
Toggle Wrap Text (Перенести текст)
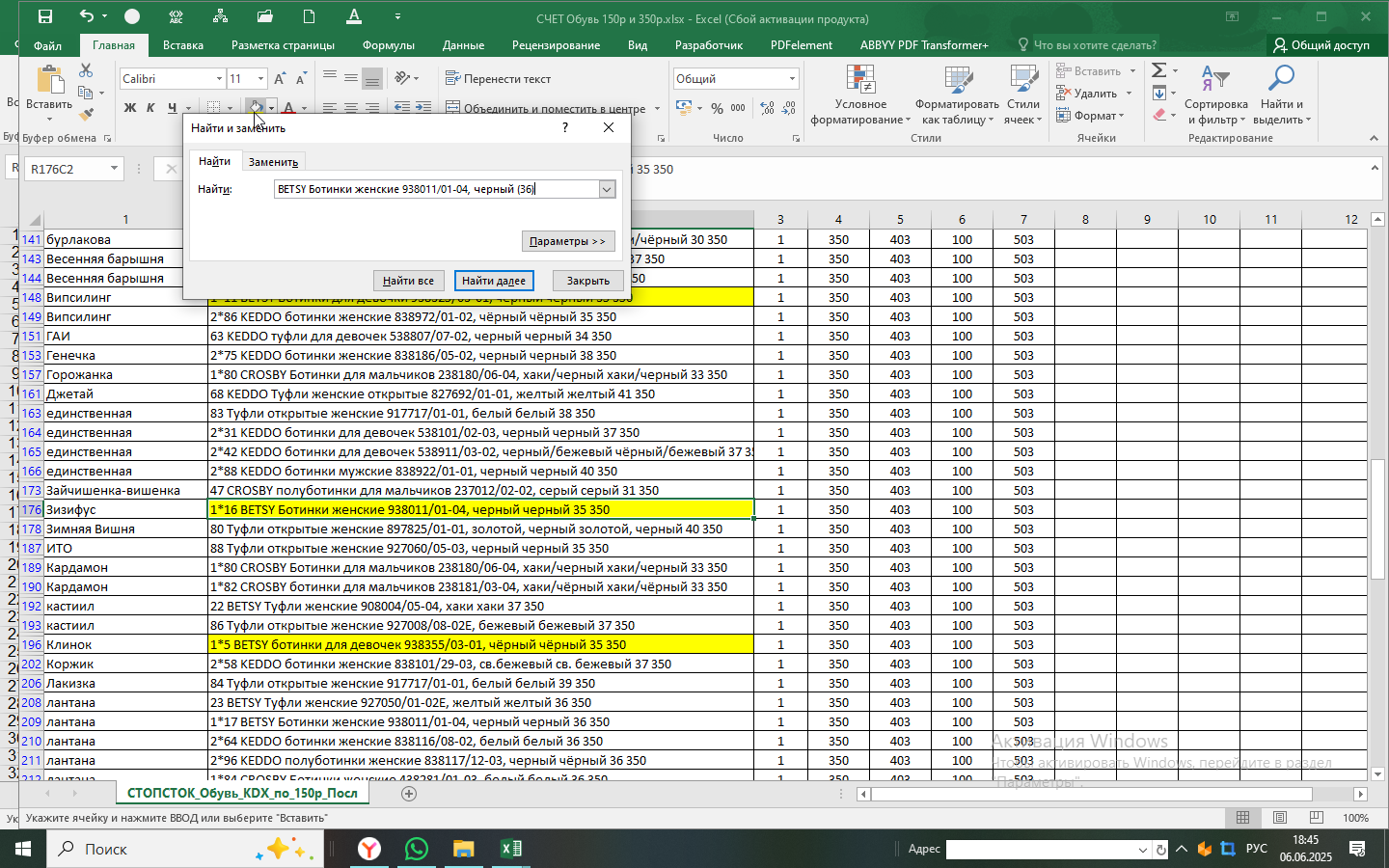[x=498, y=78]
